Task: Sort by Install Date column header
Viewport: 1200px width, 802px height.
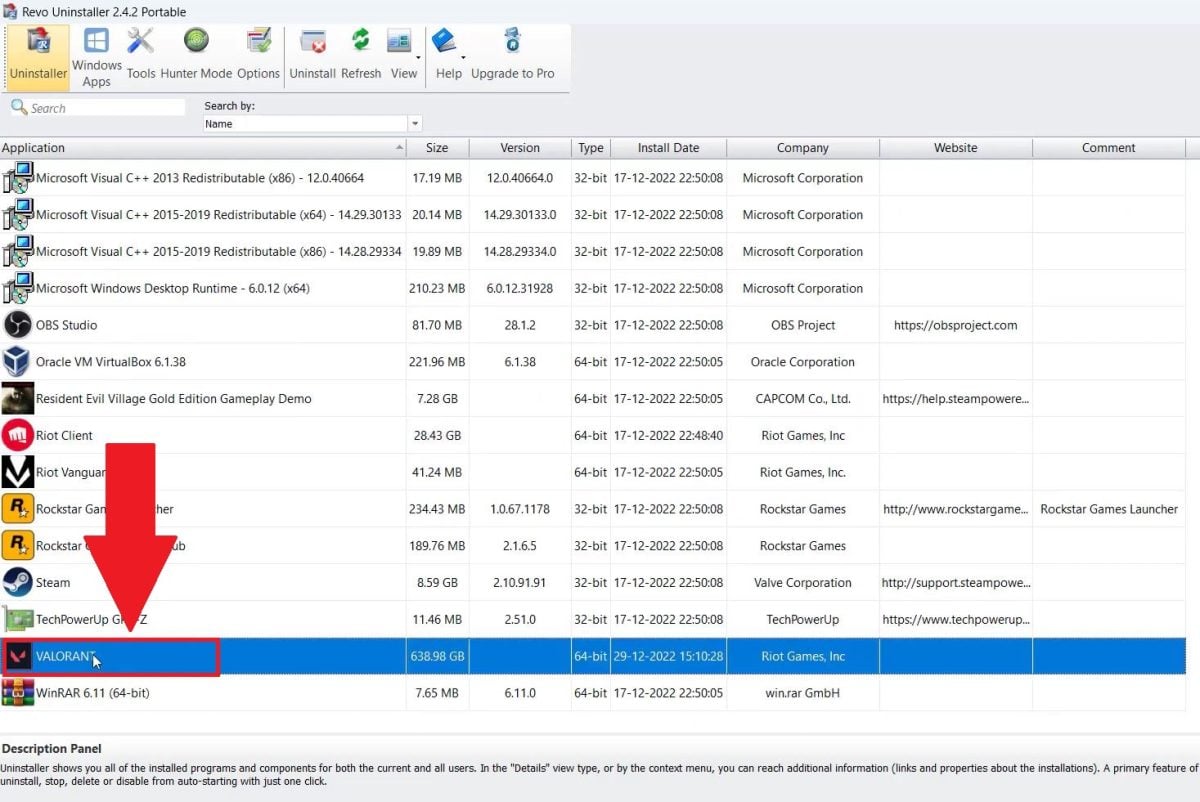Action: pyautogui.click(x=668, y=148)
